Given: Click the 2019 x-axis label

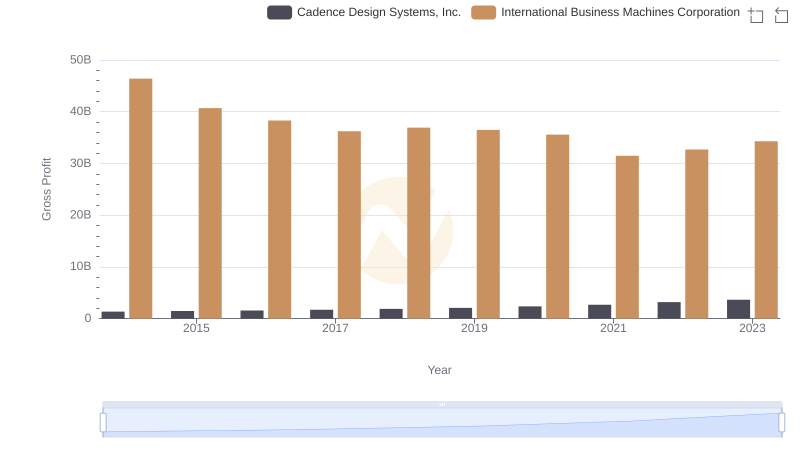Looking at the screenshot, I should tap(474, 328).
